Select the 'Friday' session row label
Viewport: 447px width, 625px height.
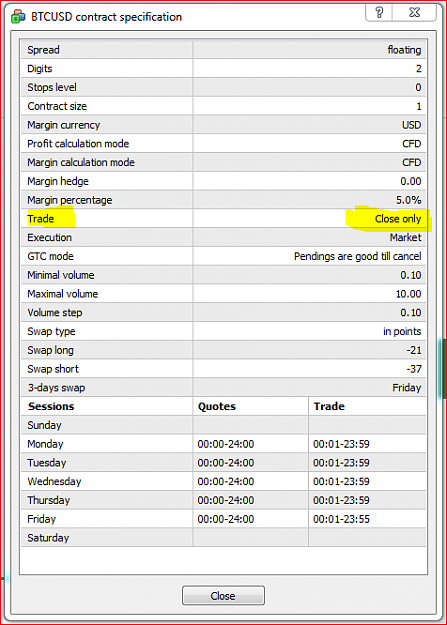41,519
